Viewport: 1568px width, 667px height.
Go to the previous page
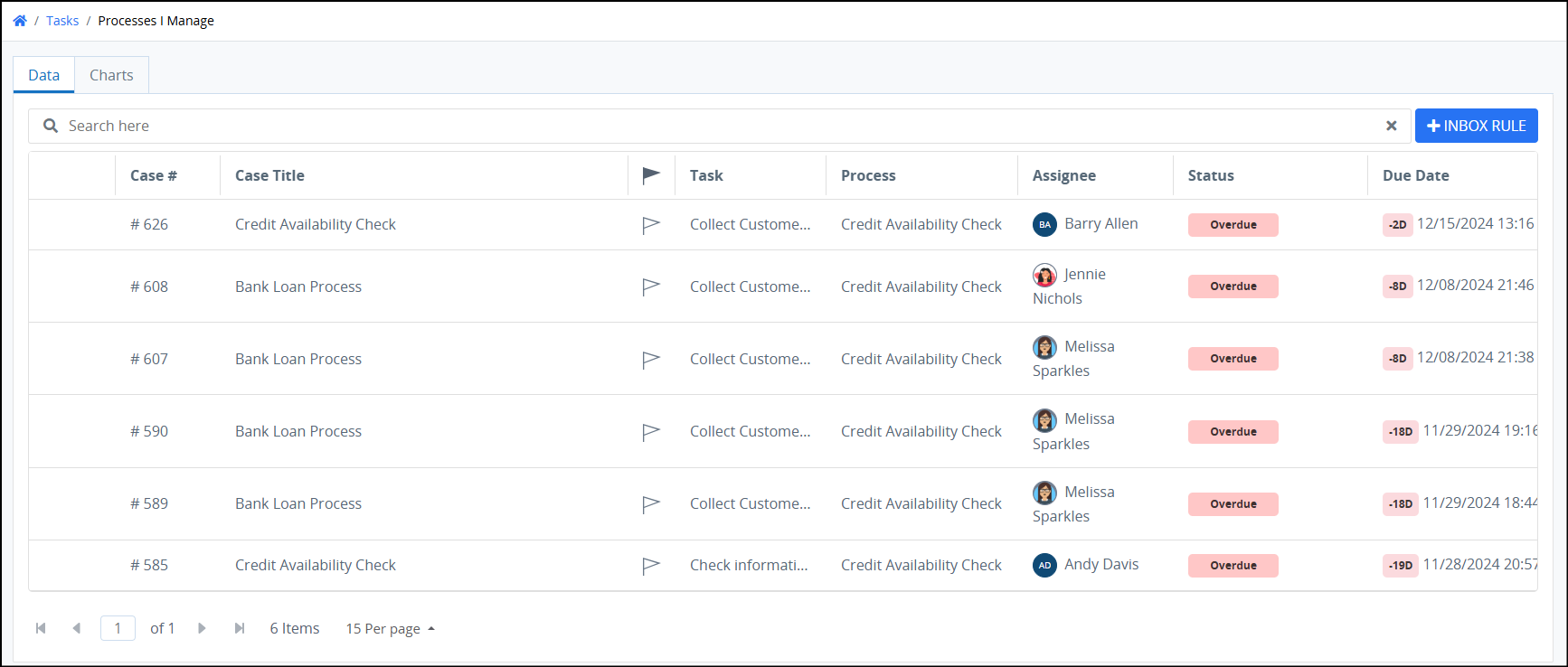[x=76, y=628]
